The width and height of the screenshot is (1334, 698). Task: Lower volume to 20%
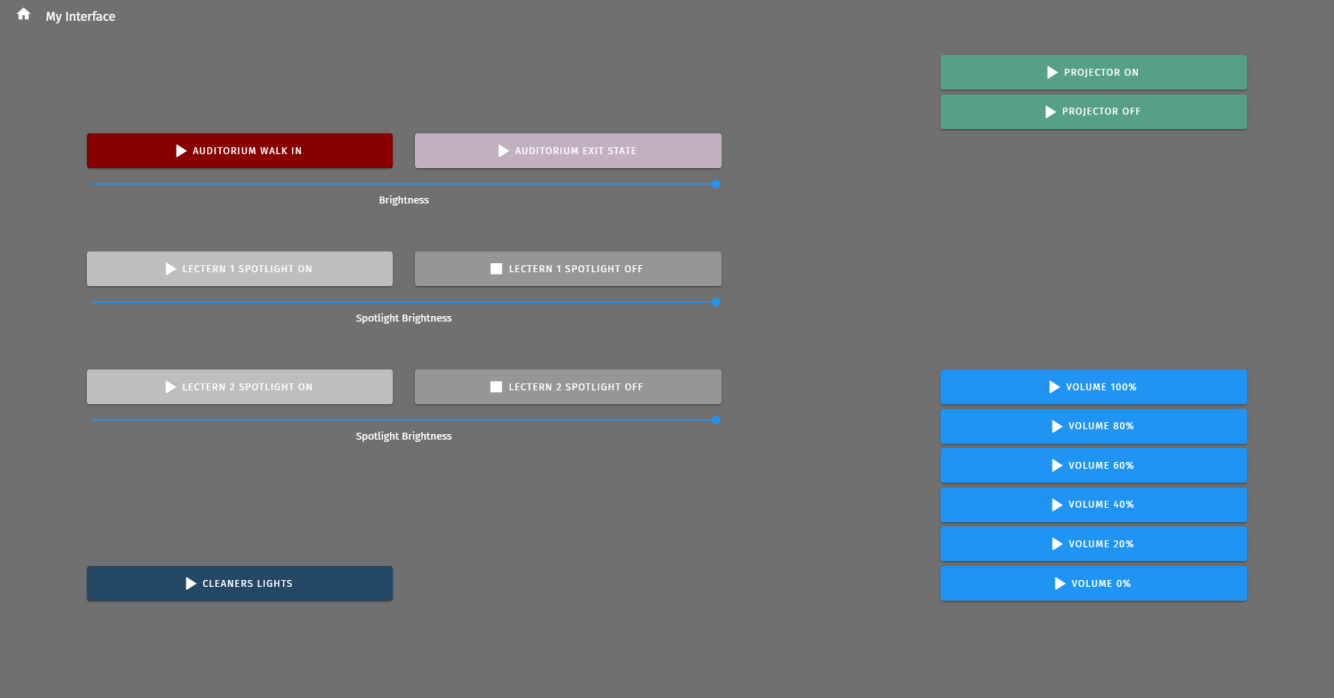(1093, 544)
